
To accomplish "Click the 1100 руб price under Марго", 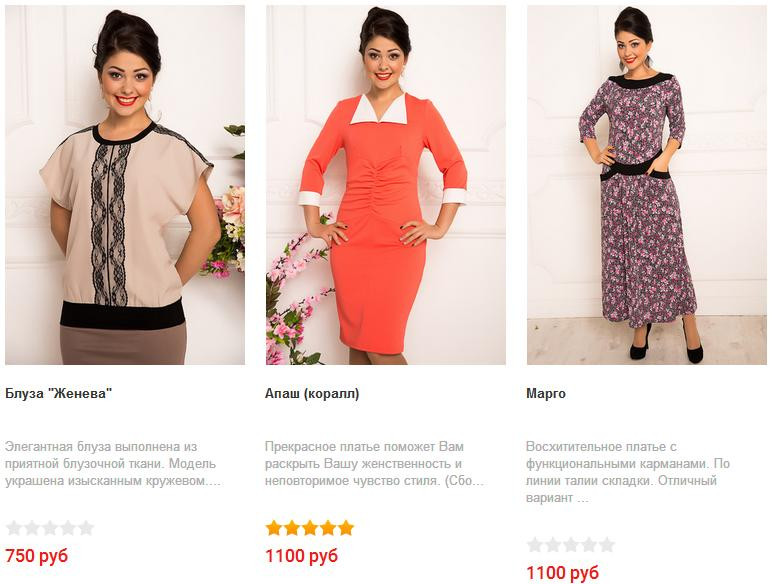I will [x=562, y=573].
